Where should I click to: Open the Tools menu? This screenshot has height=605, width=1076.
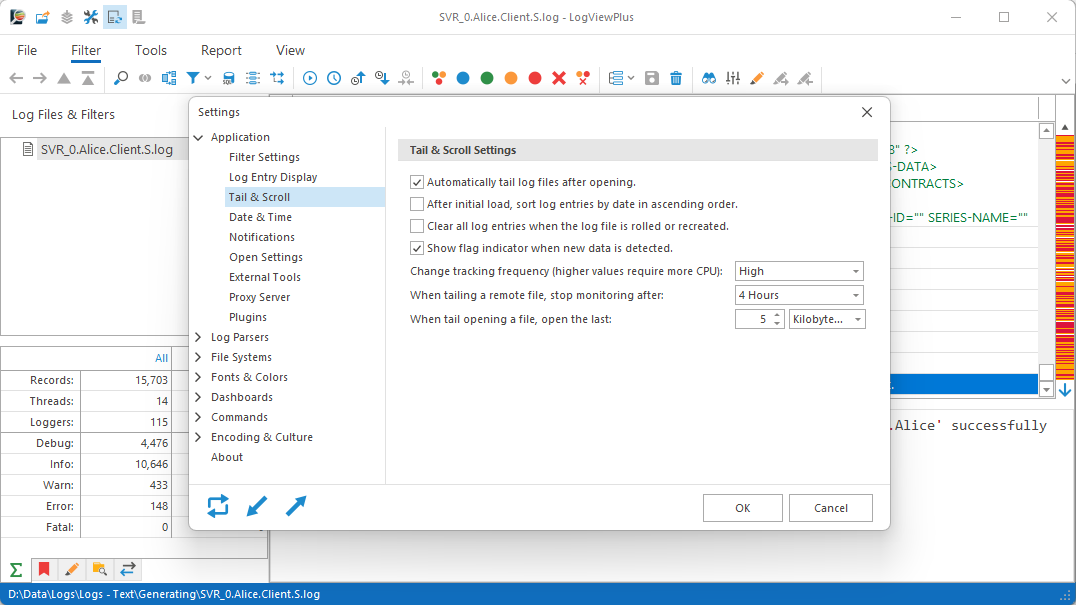[x=150, y=50]
